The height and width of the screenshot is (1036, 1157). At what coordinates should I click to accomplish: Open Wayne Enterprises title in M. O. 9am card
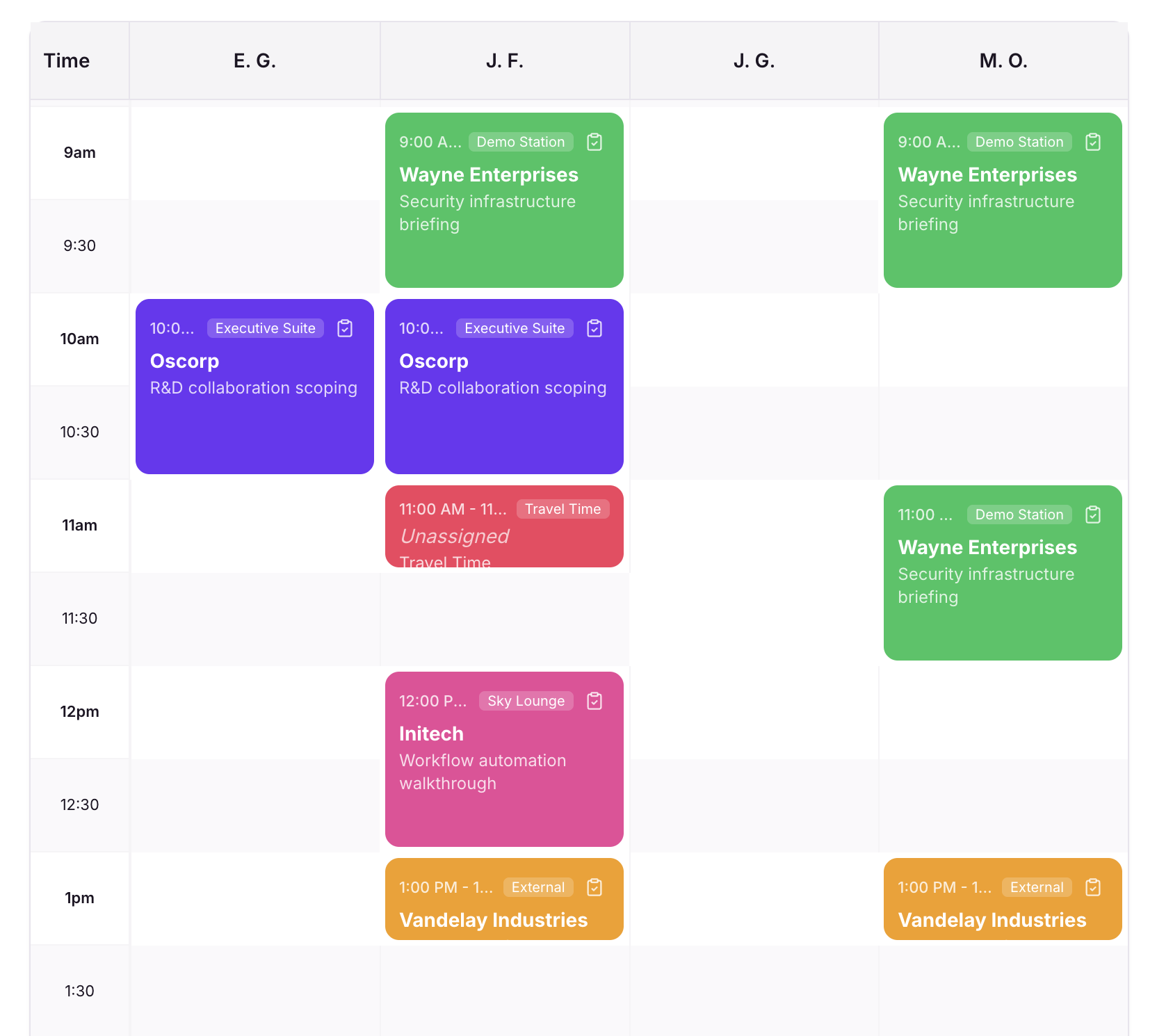coord(987,175)
